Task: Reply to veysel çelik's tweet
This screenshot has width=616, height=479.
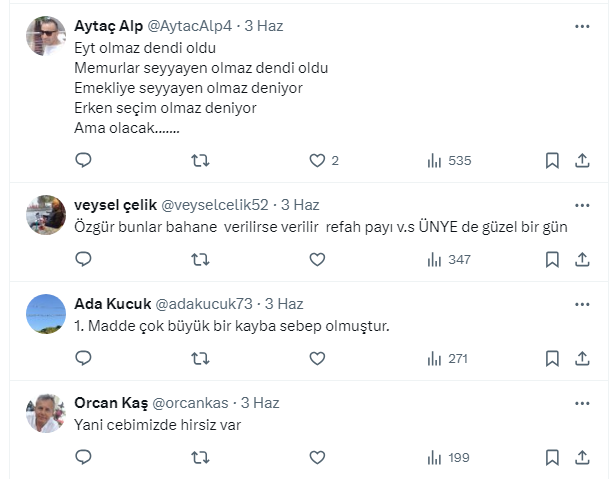Action: point(84,259)
